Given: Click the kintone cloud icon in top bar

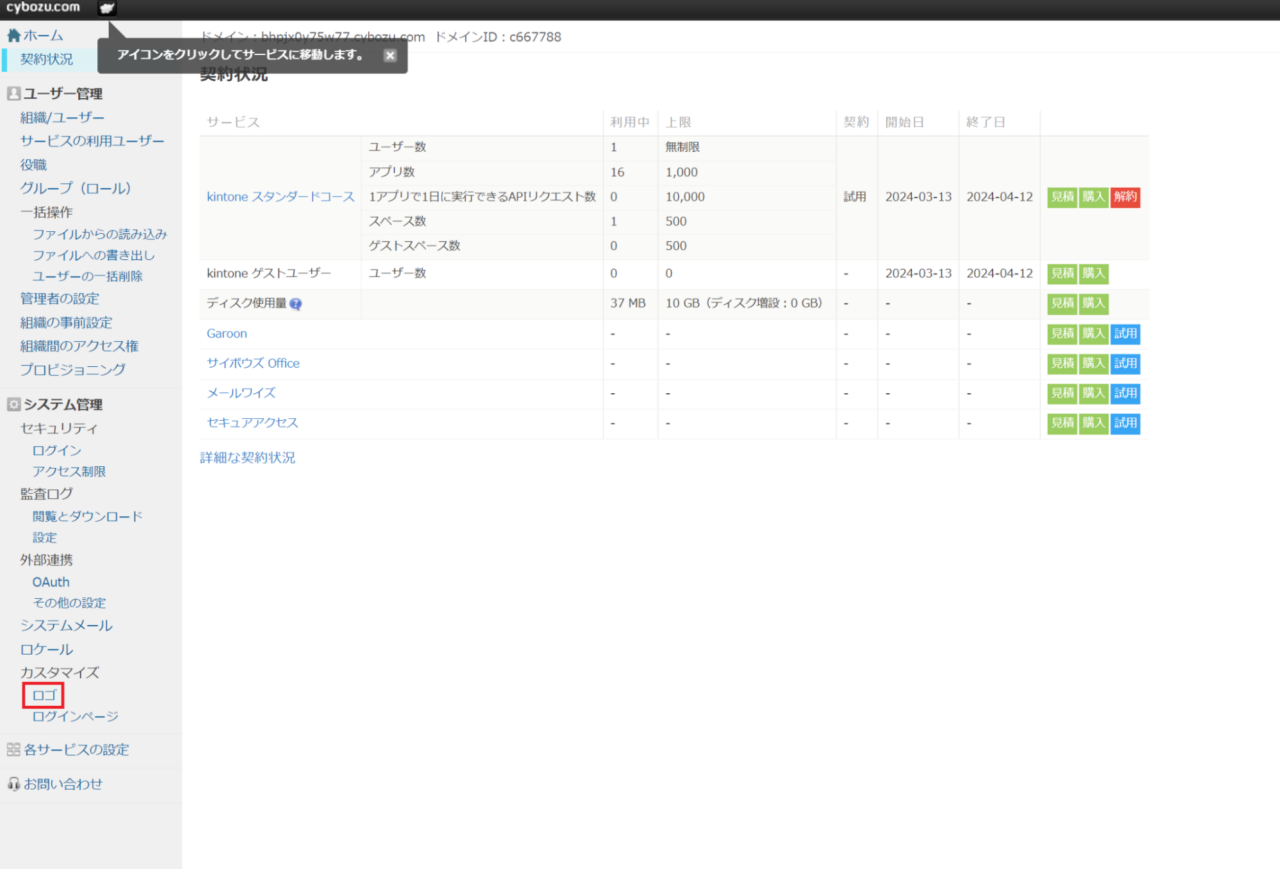Looking at the screenshot, I should point(107,8).
